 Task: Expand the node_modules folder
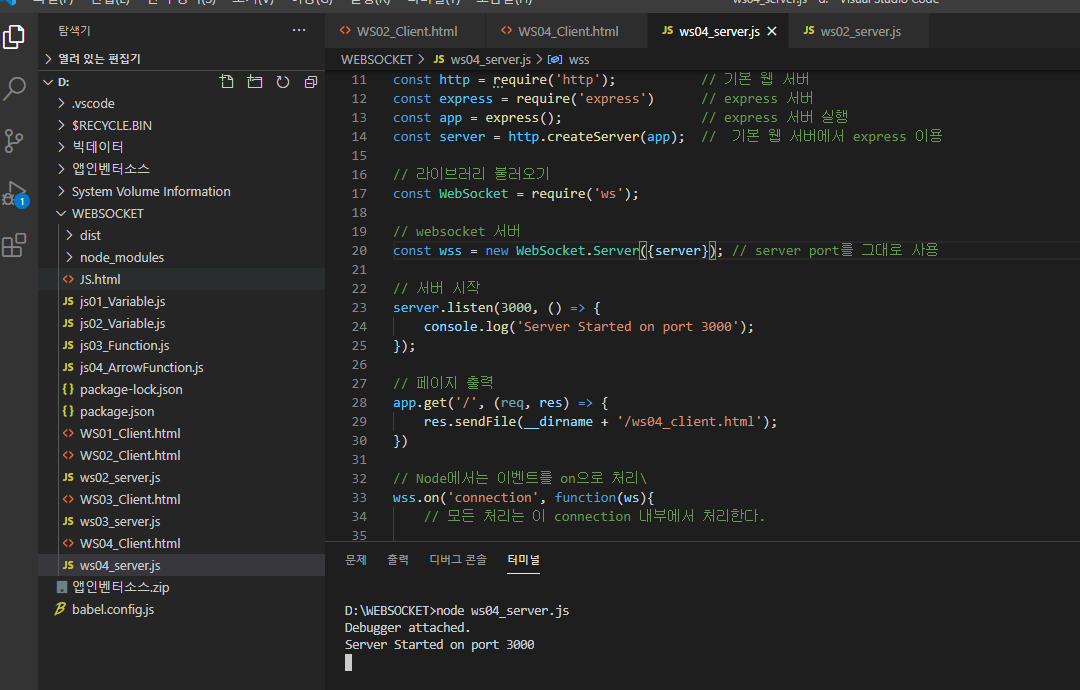click(181, 258)
